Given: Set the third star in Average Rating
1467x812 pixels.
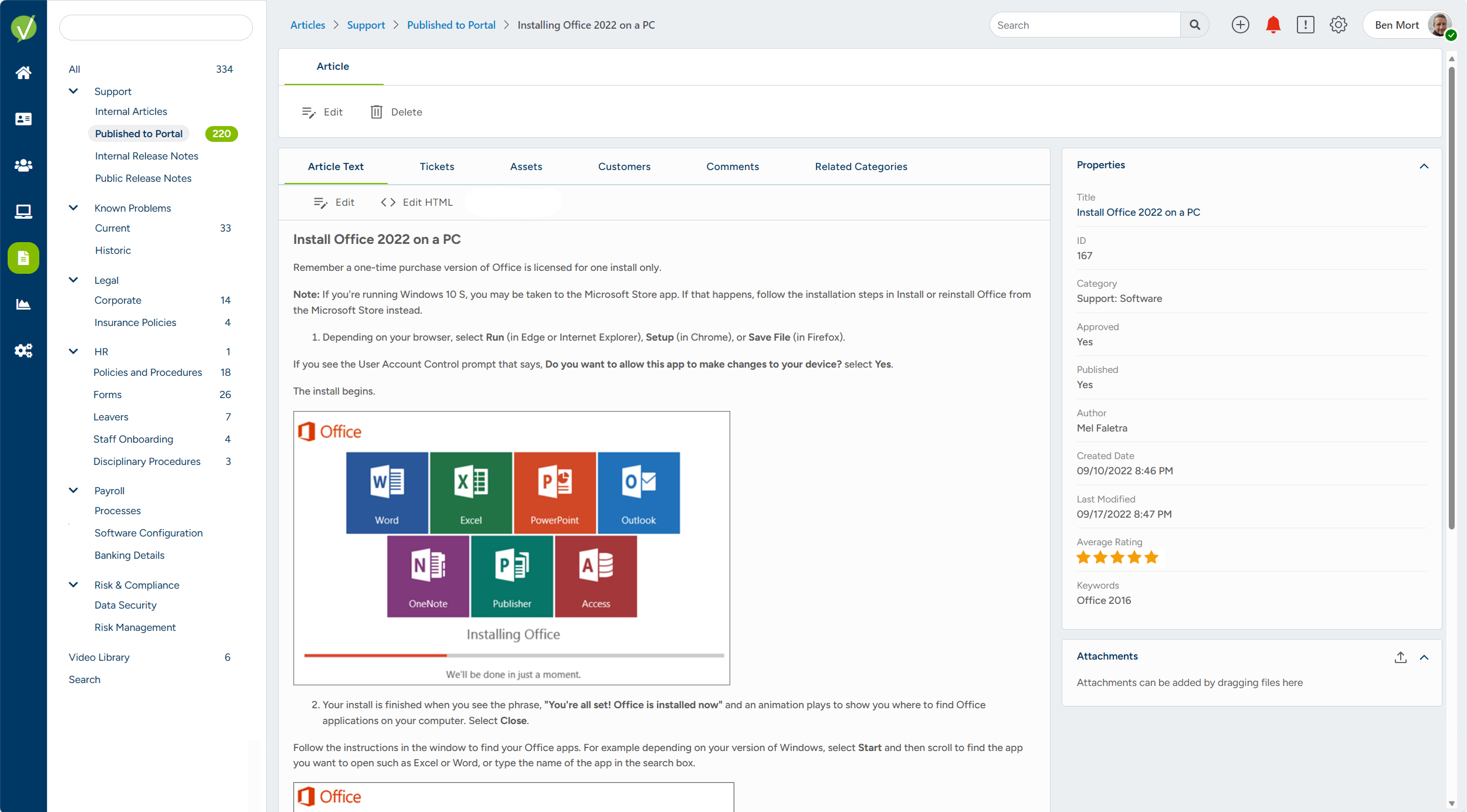Looking at the screenshot, I should pos(1116,557).
